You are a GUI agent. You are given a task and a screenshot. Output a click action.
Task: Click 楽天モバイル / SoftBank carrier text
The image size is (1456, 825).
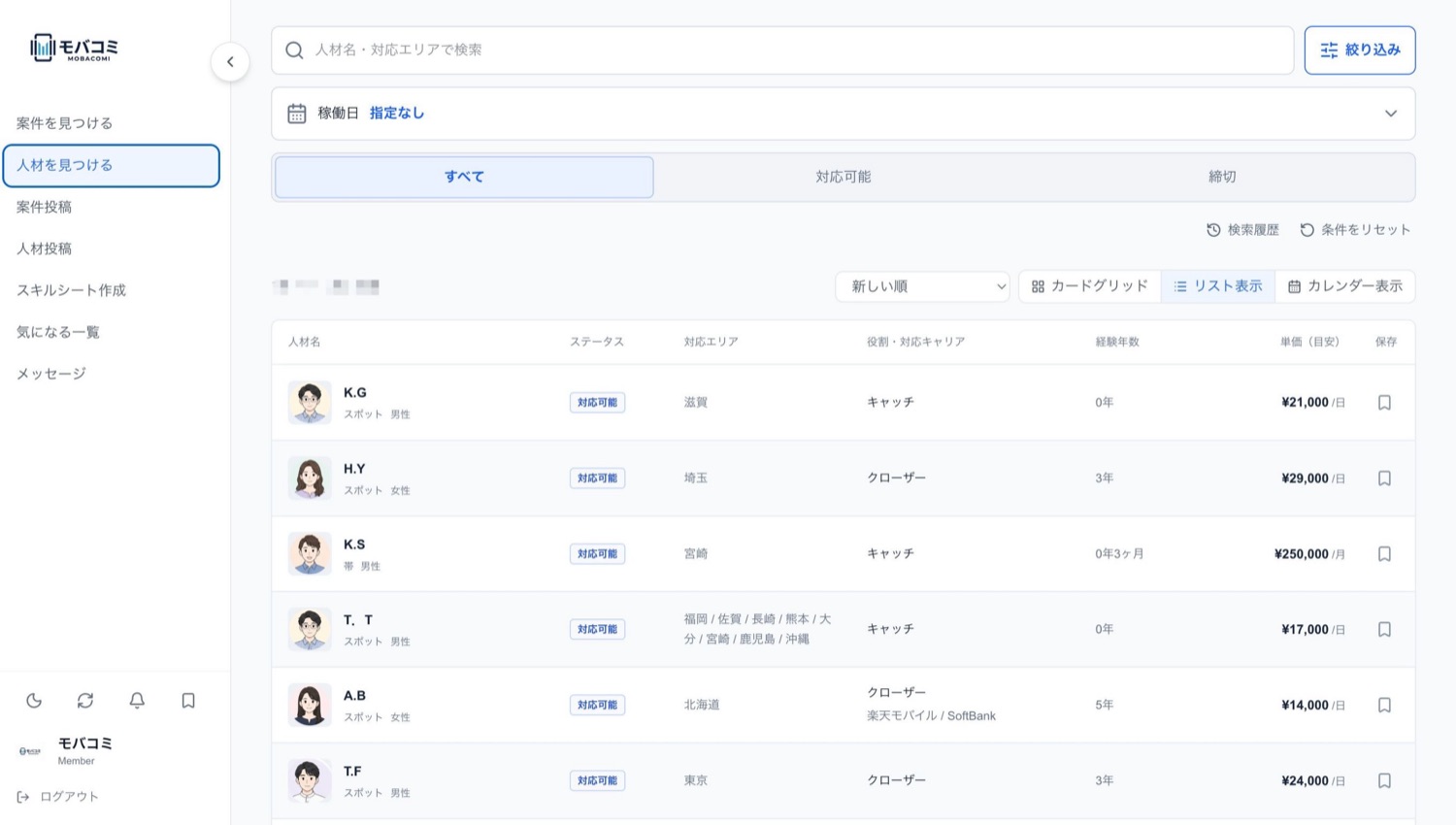click(x=931, y=716)
